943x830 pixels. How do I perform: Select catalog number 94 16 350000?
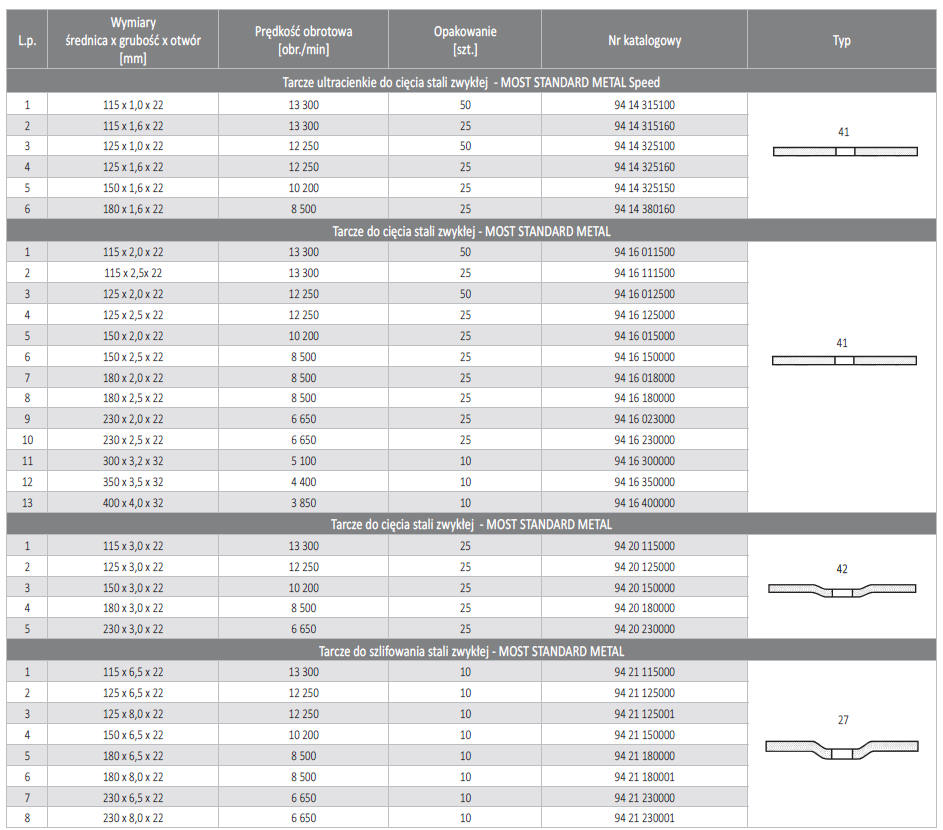[x=644, y=482]
